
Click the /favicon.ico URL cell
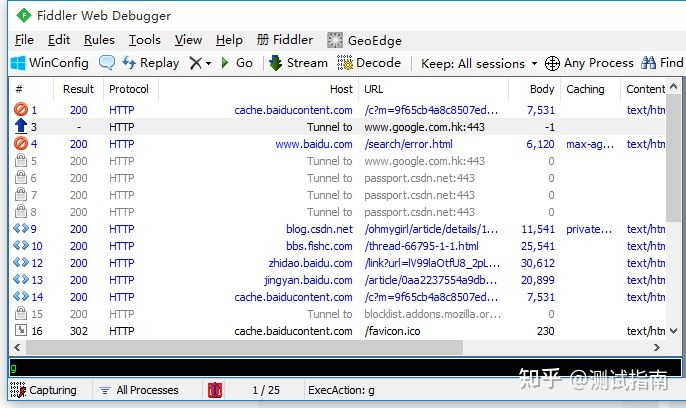coord(392,331)
